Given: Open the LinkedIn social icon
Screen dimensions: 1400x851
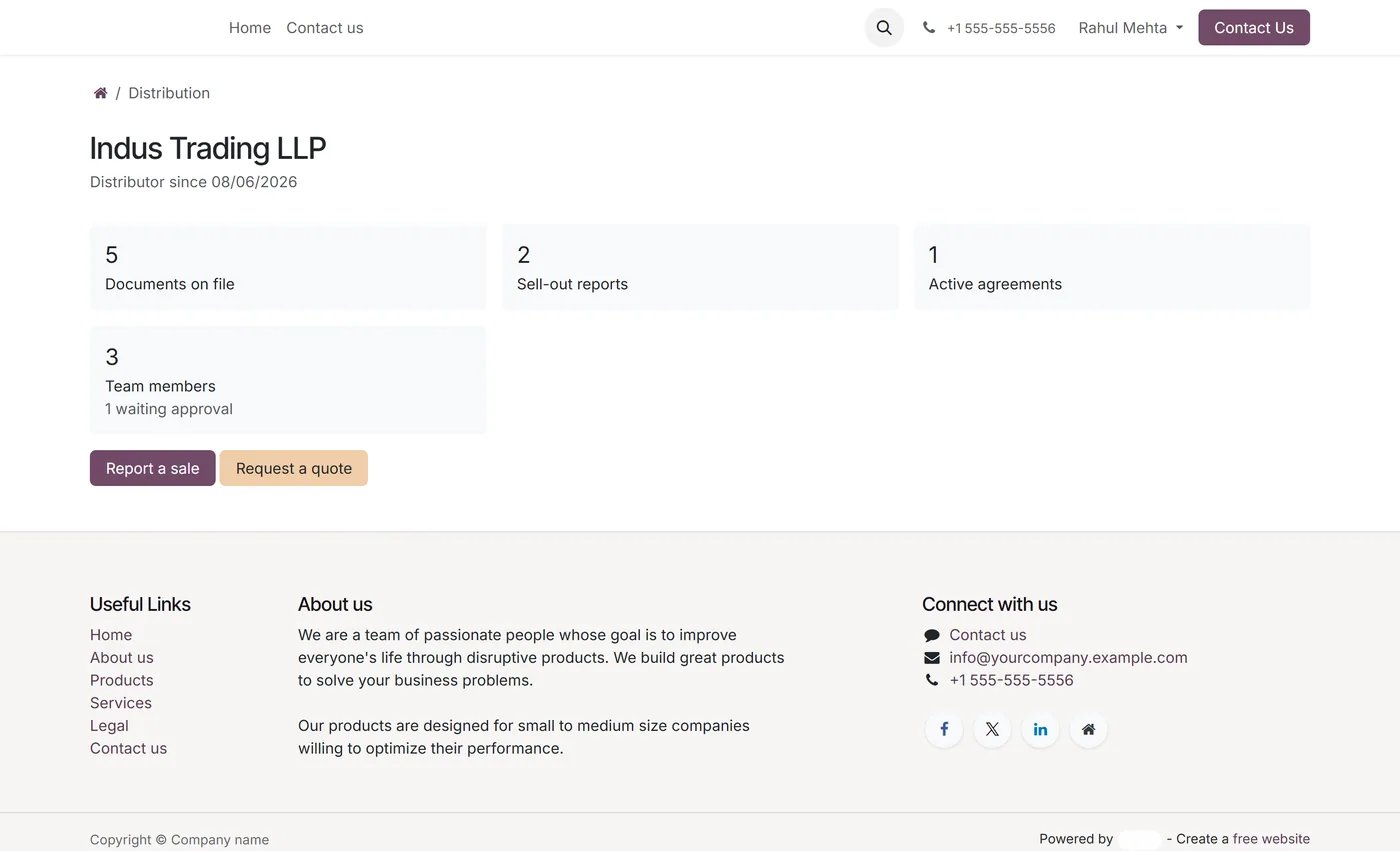Looking at the screenshot, I should coord(1040,729).
